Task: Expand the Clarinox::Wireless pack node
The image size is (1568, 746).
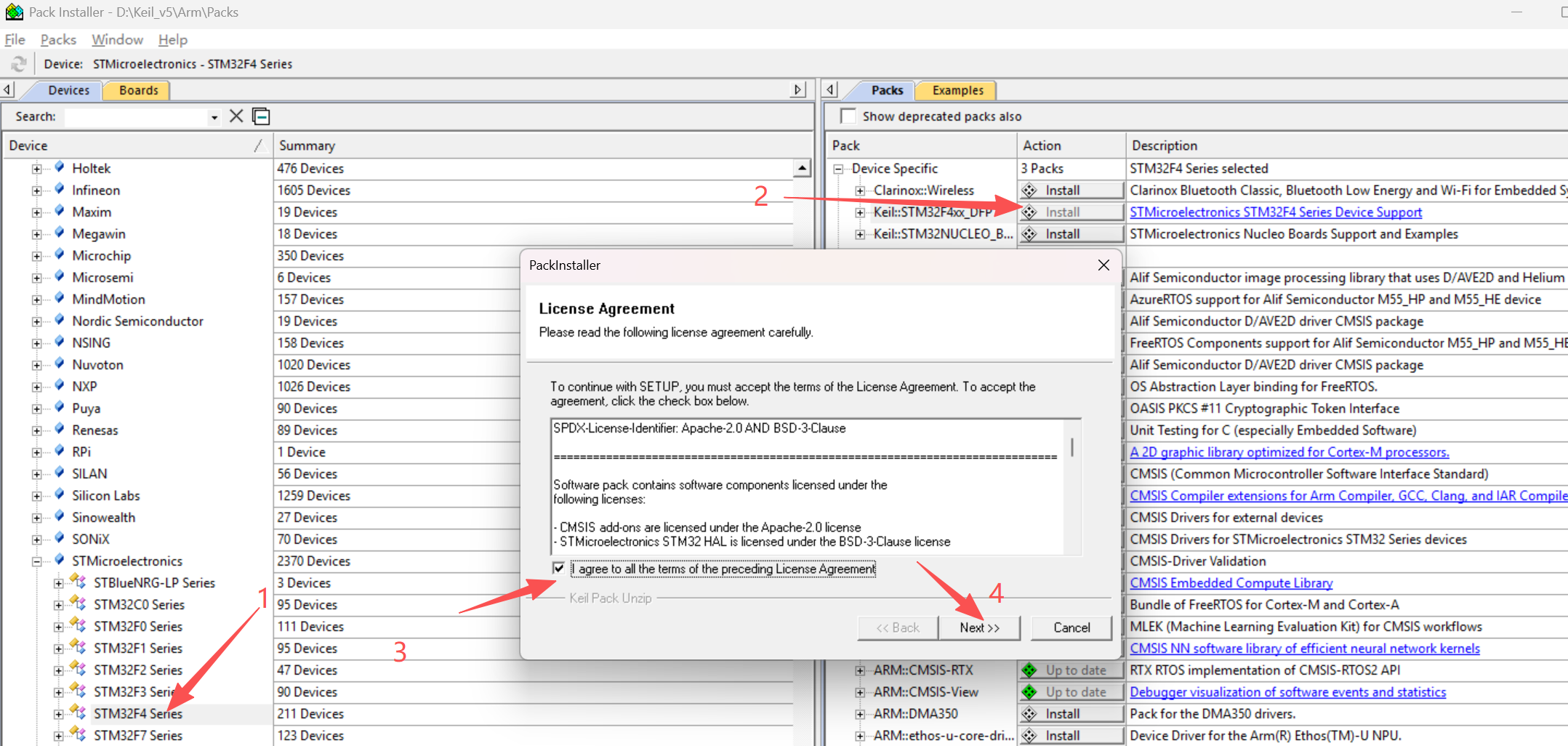Action: [860, 190]
